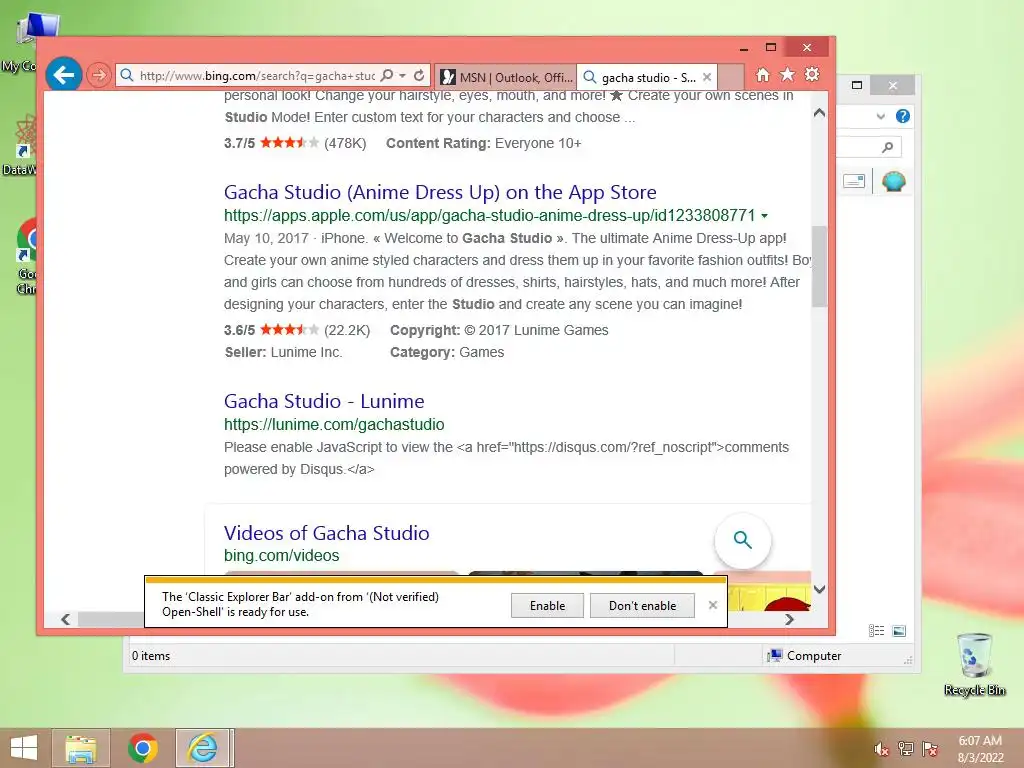Choose Don't enable for the add-on

pos(642,605)
